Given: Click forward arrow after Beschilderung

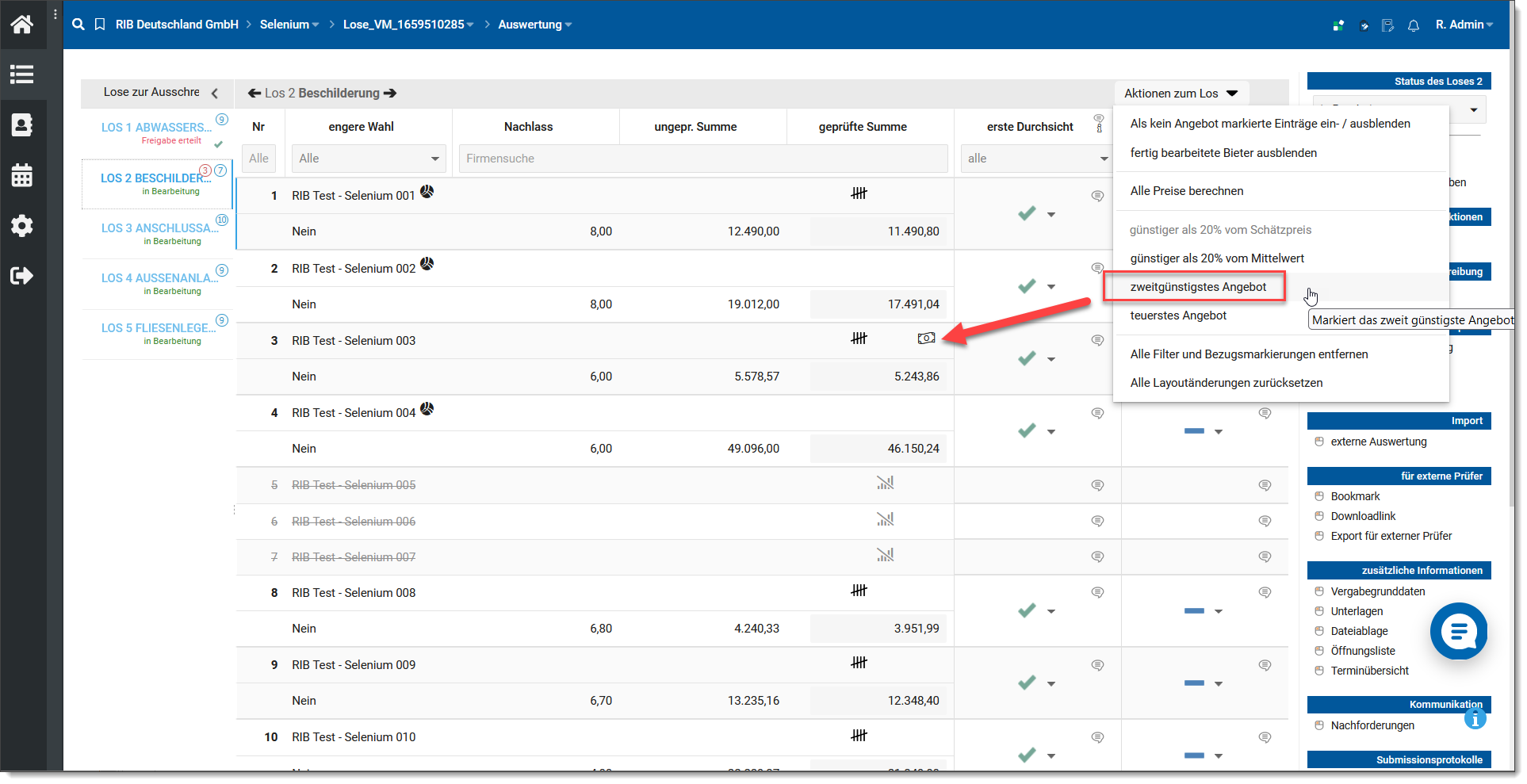Looking at the screenshot, I should tap(390, 94).
